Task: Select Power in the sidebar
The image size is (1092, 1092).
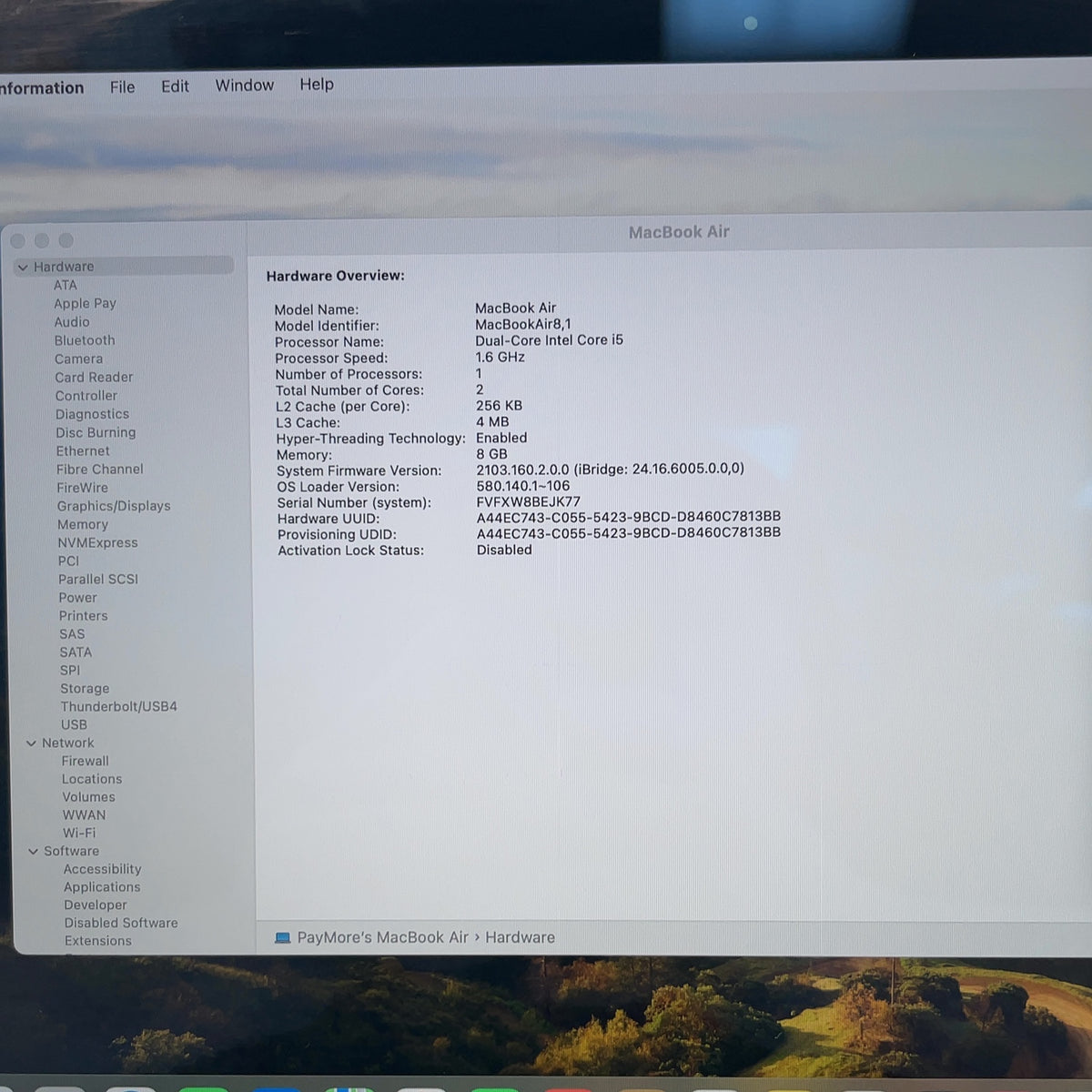Action: pyautogui.click(x=77, y=598)
